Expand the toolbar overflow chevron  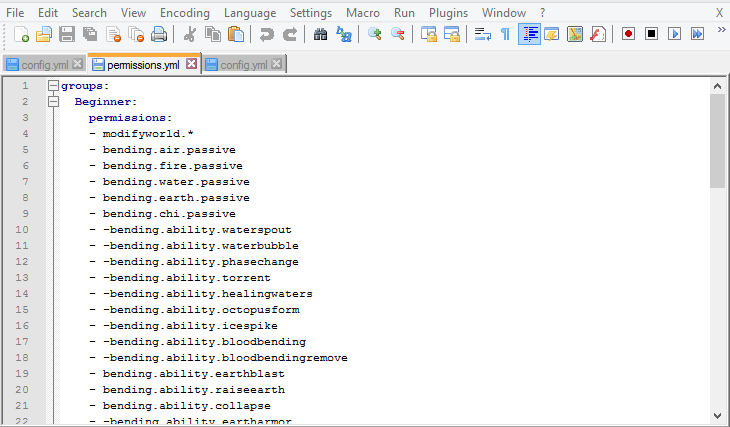pyautogui.click(x=721, y=30)
